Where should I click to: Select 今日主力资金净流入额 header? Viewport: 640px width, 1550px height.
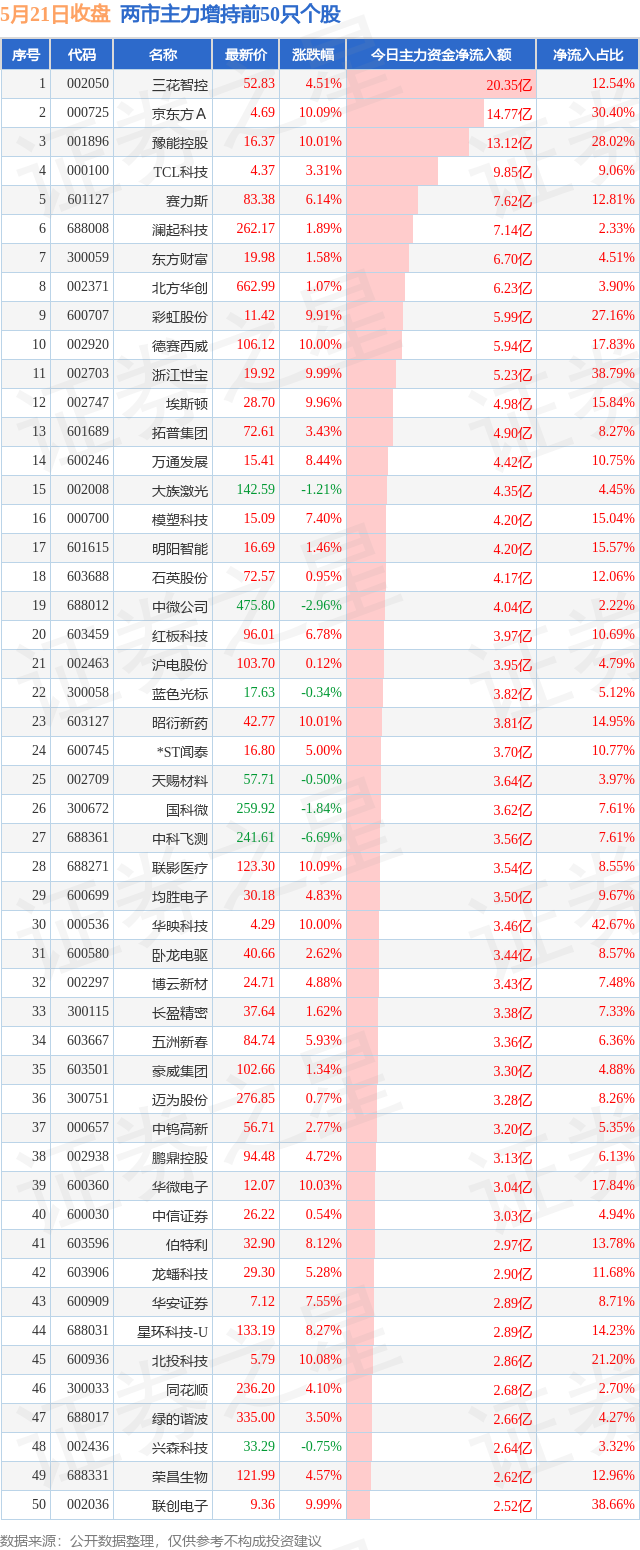coord(441,54)
